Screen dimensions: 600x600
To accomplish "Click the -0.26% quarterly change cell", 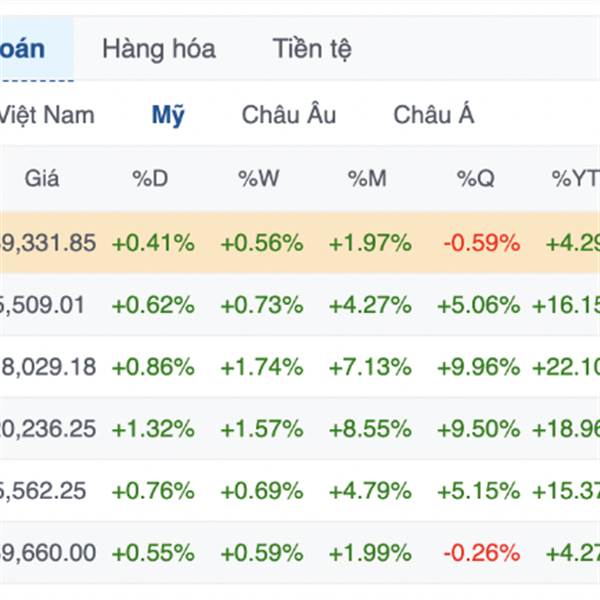I will [x=482, y=553].
